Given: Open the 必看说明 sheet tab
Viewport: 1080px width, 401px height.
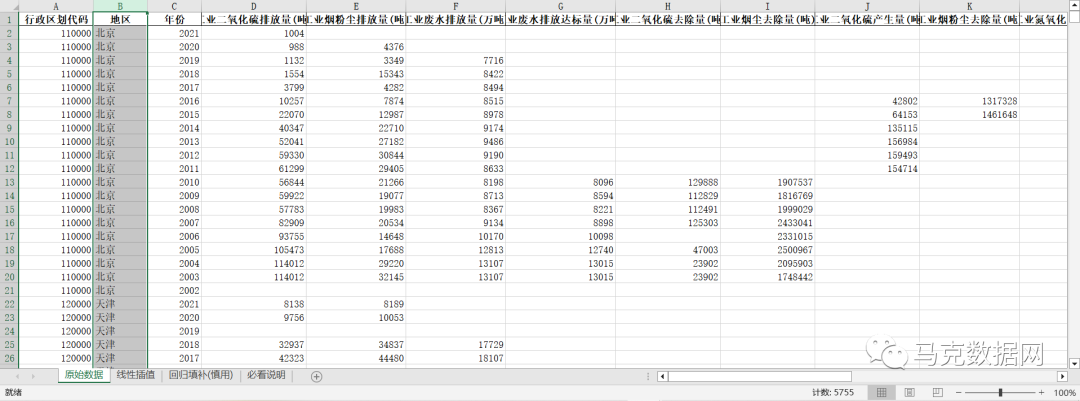Looking at the screenshot, I should (x=266, y=376).
